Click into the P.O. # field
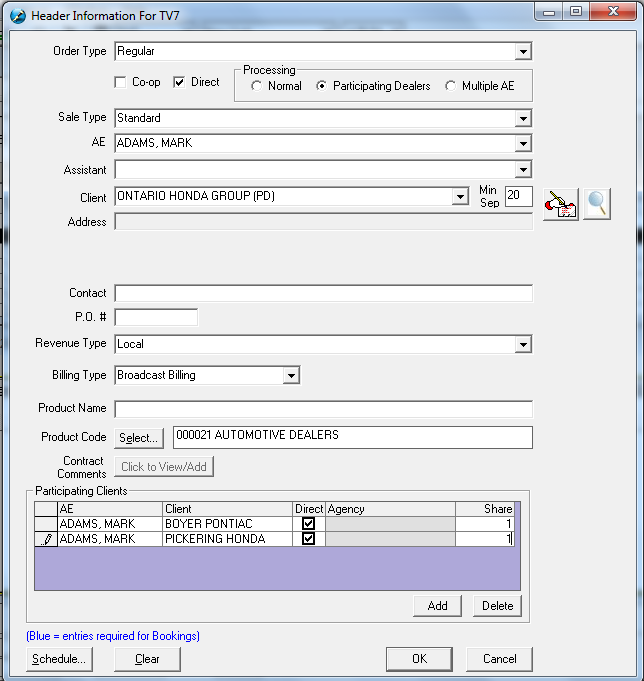Image resolution: width=644 pixels, height=681 pixels. (156, 318)
